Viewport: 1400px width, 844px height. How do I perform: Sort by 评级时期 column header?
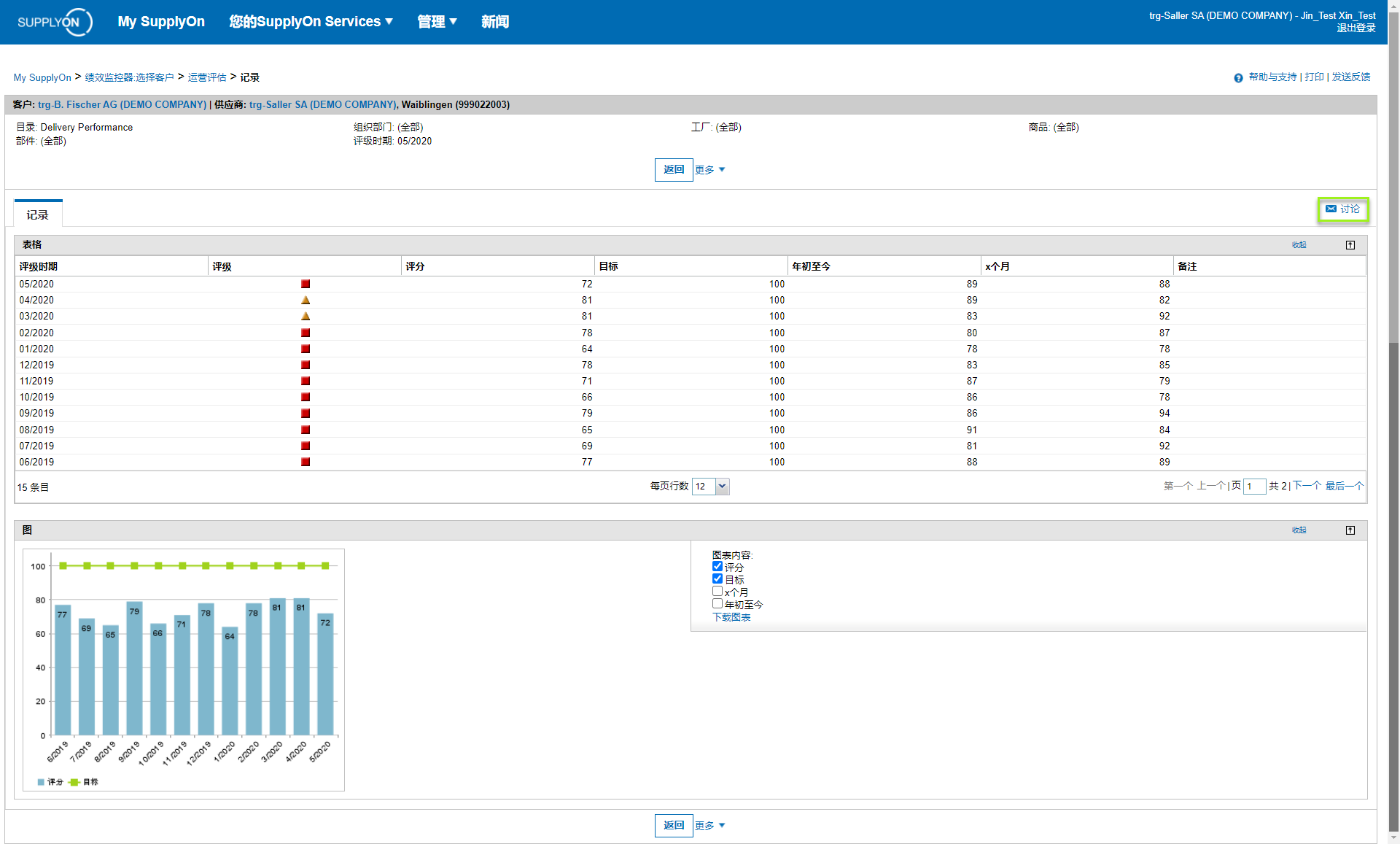(111, 266)
